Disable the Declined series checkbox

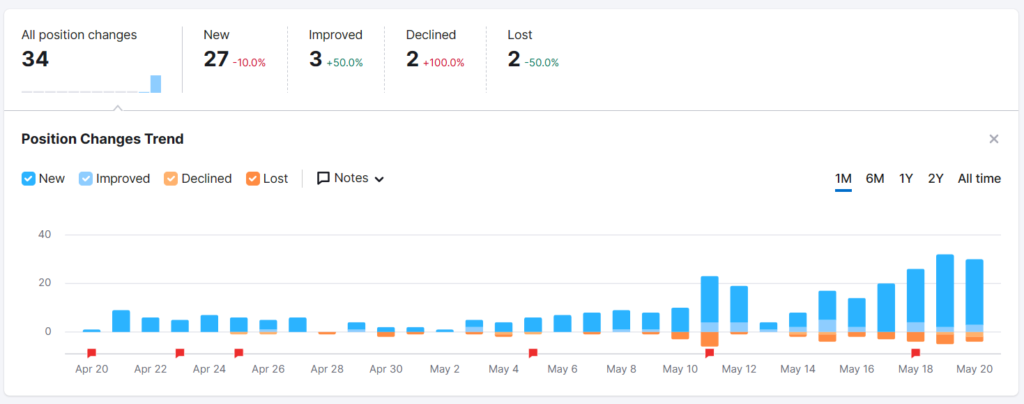click(x=170, y=179)
